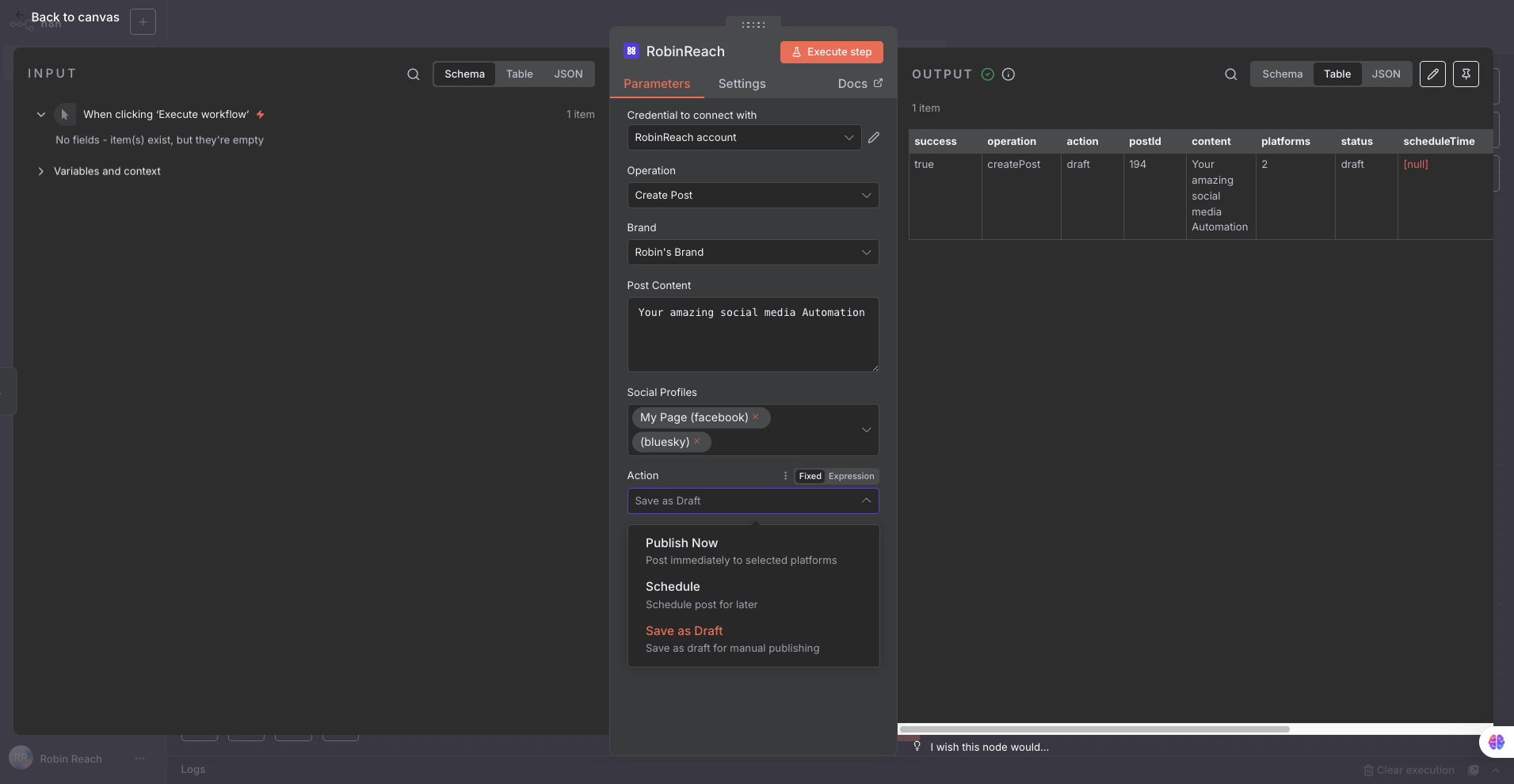Pin the output data
This screenshot has height=784, width=1514.
[1466, 74]
